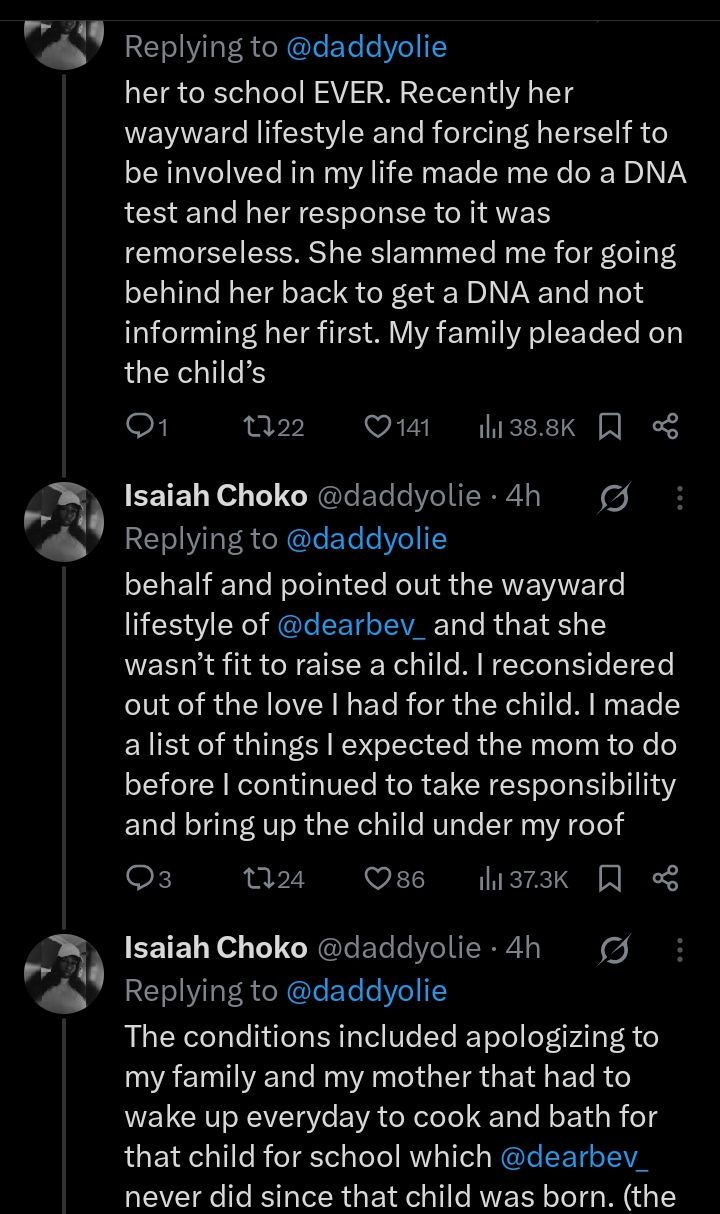This screenshot has height=1214, width=720.
Task: Open Isaiah Choko's name on bottom tweet
Action: point(215,947)
